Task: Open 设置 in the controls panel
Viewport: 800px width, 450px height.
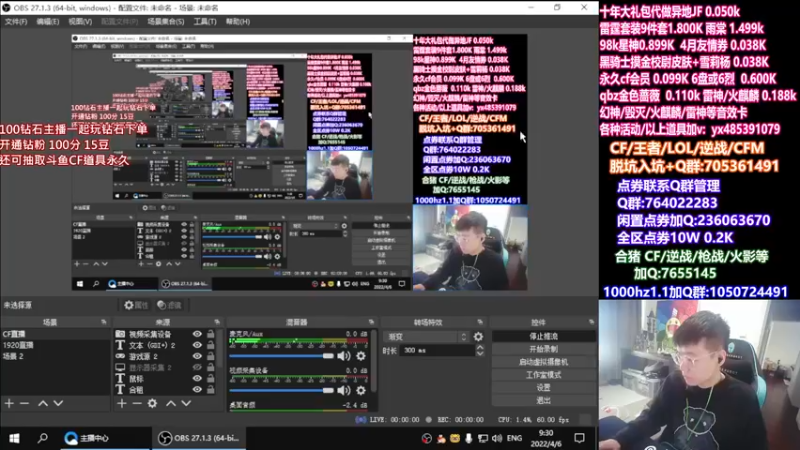Action: [x=543, y=387]
